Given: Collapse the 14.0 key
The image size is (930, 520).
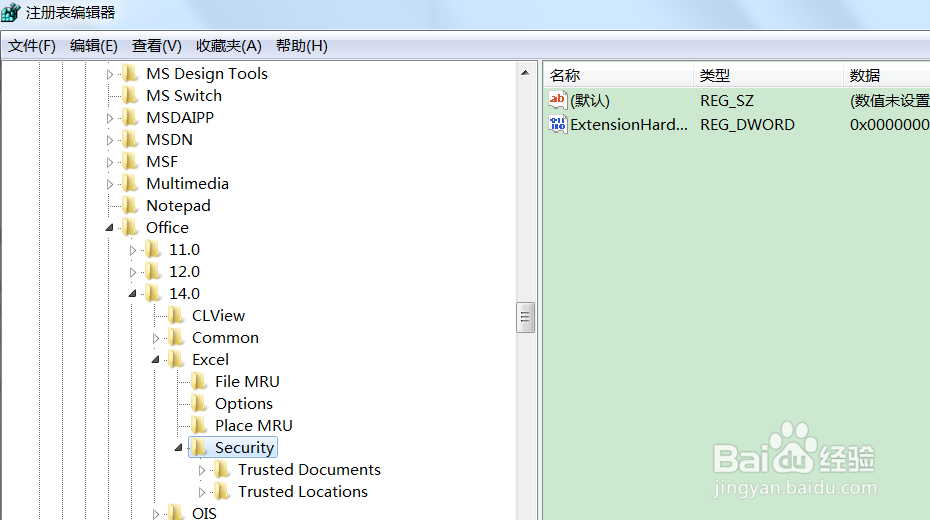Looking at the screenshot, I should [133, 294].
